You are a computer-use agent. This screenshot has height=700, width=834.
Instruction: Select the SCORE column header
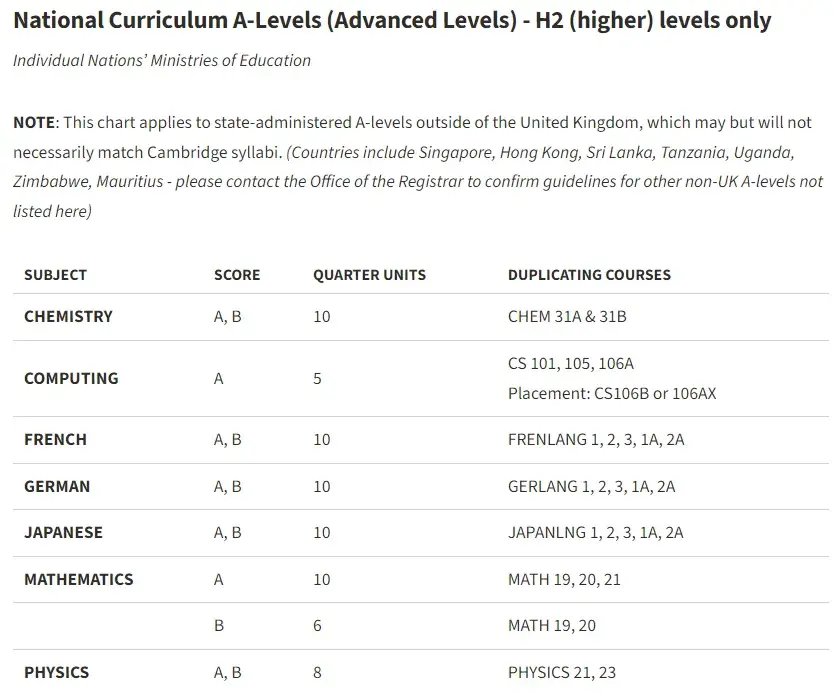(x=237, y=274)
